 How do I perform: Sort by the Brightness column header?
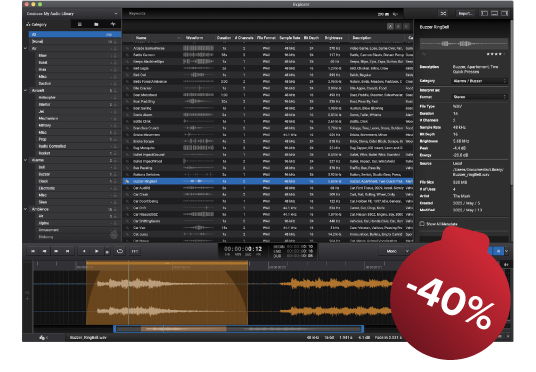point(334,38)
